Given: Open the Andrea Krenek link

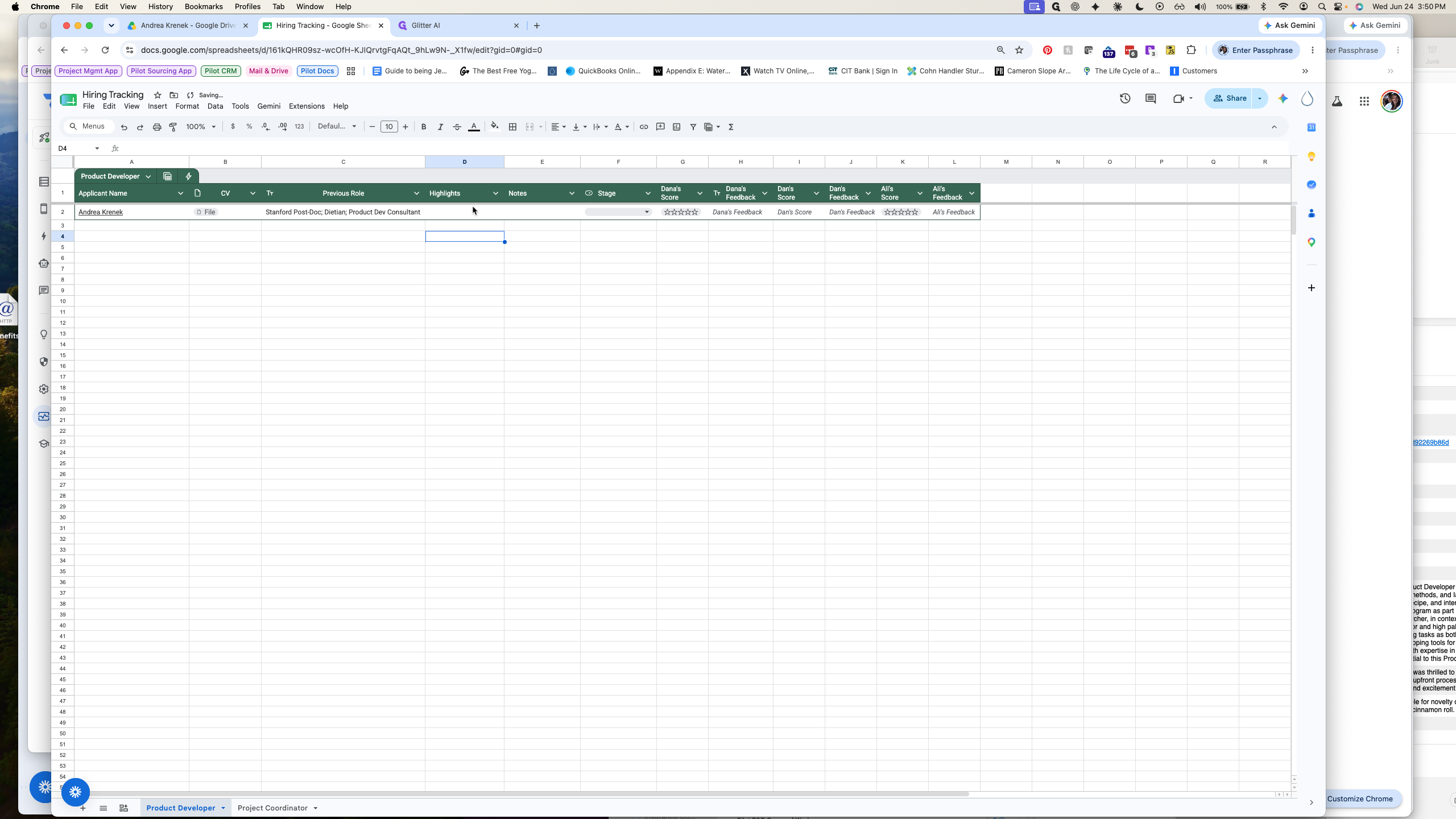Looking at the screenshot, I should (x=101, y=212).
